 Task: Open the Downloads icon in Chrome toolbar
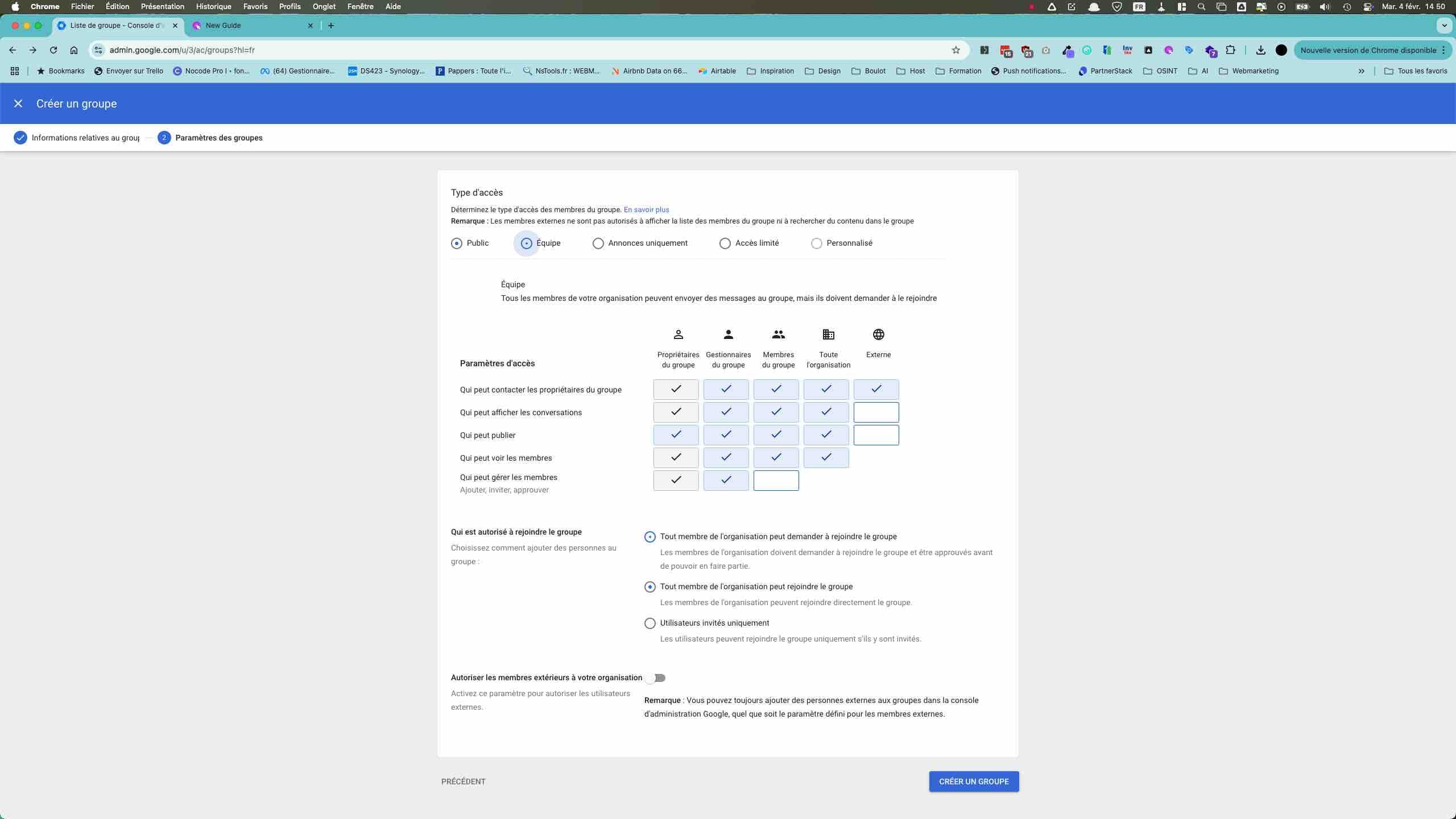(x=1261, y=50)
